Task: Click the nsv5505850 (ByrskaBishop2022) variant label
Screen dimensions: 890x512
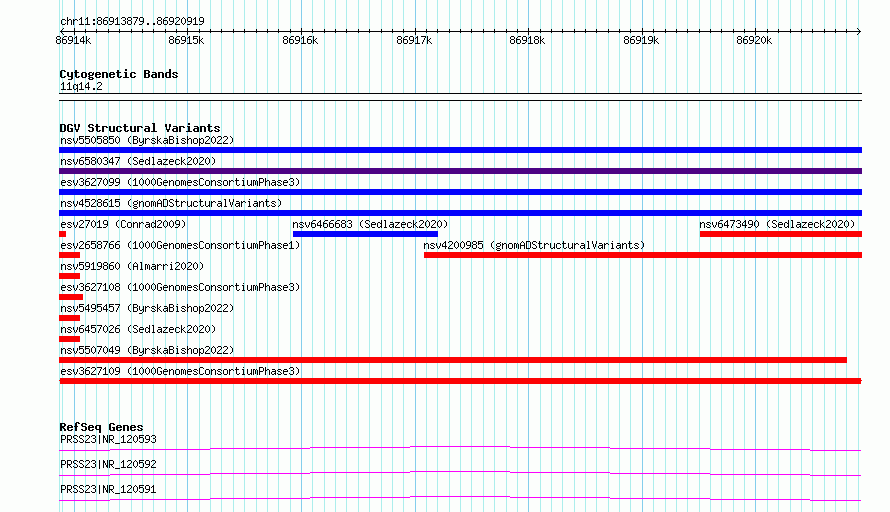Action: (147, 140)
